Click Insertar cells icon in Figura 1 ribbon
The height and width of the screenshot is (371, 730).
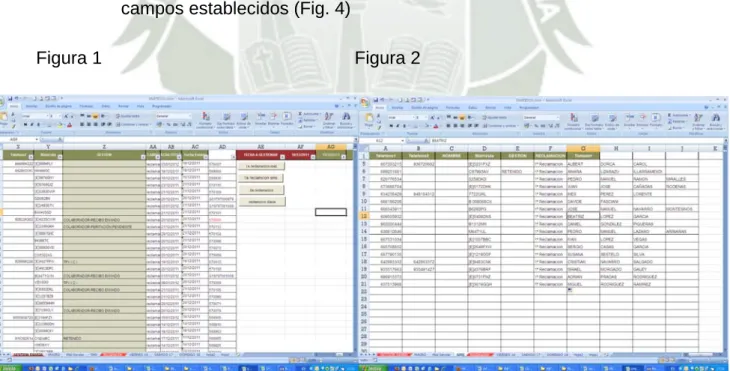tap(261, 119)
